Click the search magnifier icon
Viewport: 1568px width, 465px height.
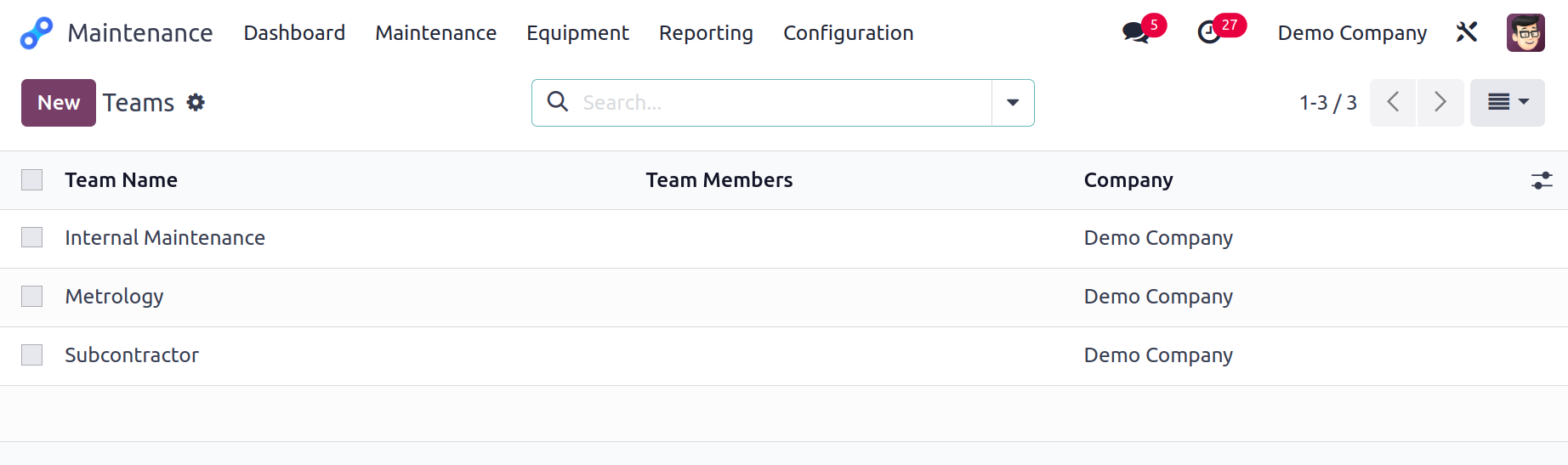pyautogui.click(x=558, y=102)
